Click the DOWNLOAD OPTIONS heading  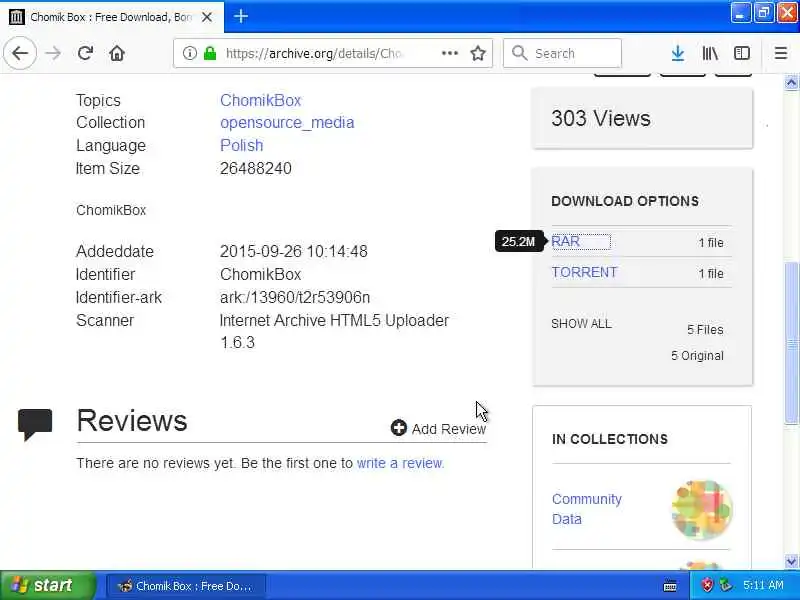tap(625, 201)
